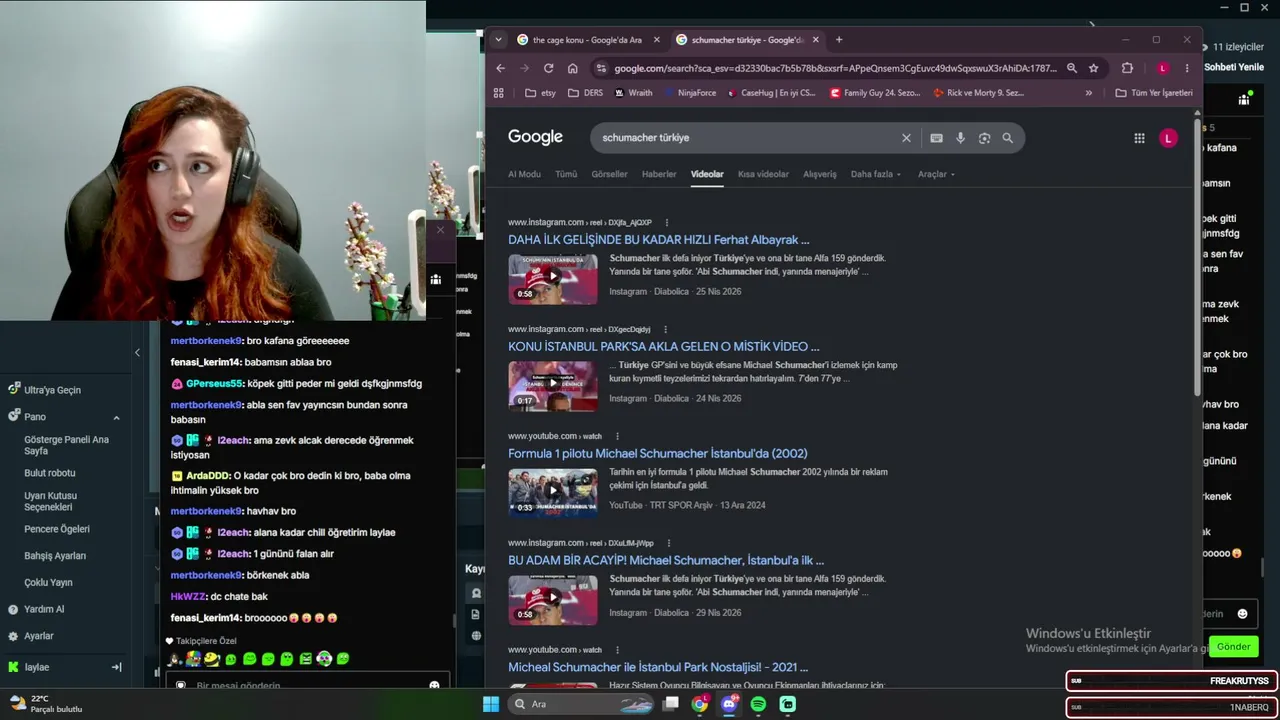
Task: Select the AI Modu search tab
Action: (x=524, y=174)
